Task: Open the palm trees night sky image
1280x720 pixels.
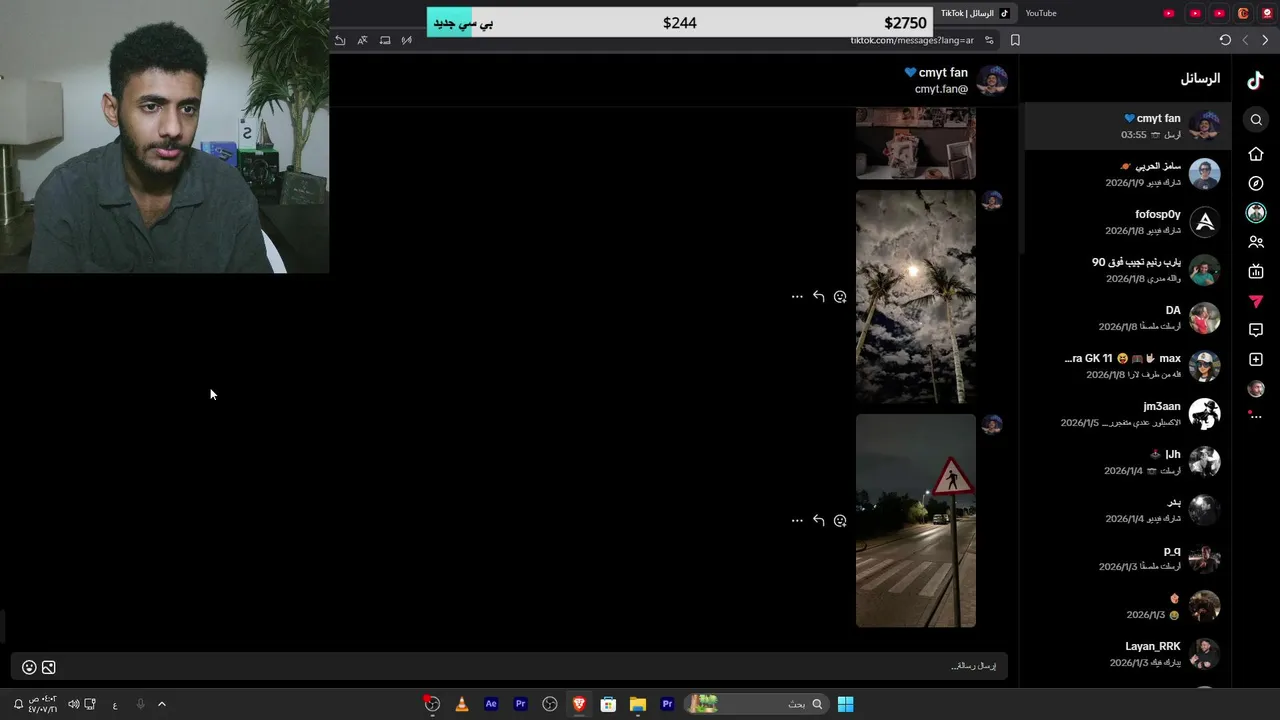Action: 916,297
